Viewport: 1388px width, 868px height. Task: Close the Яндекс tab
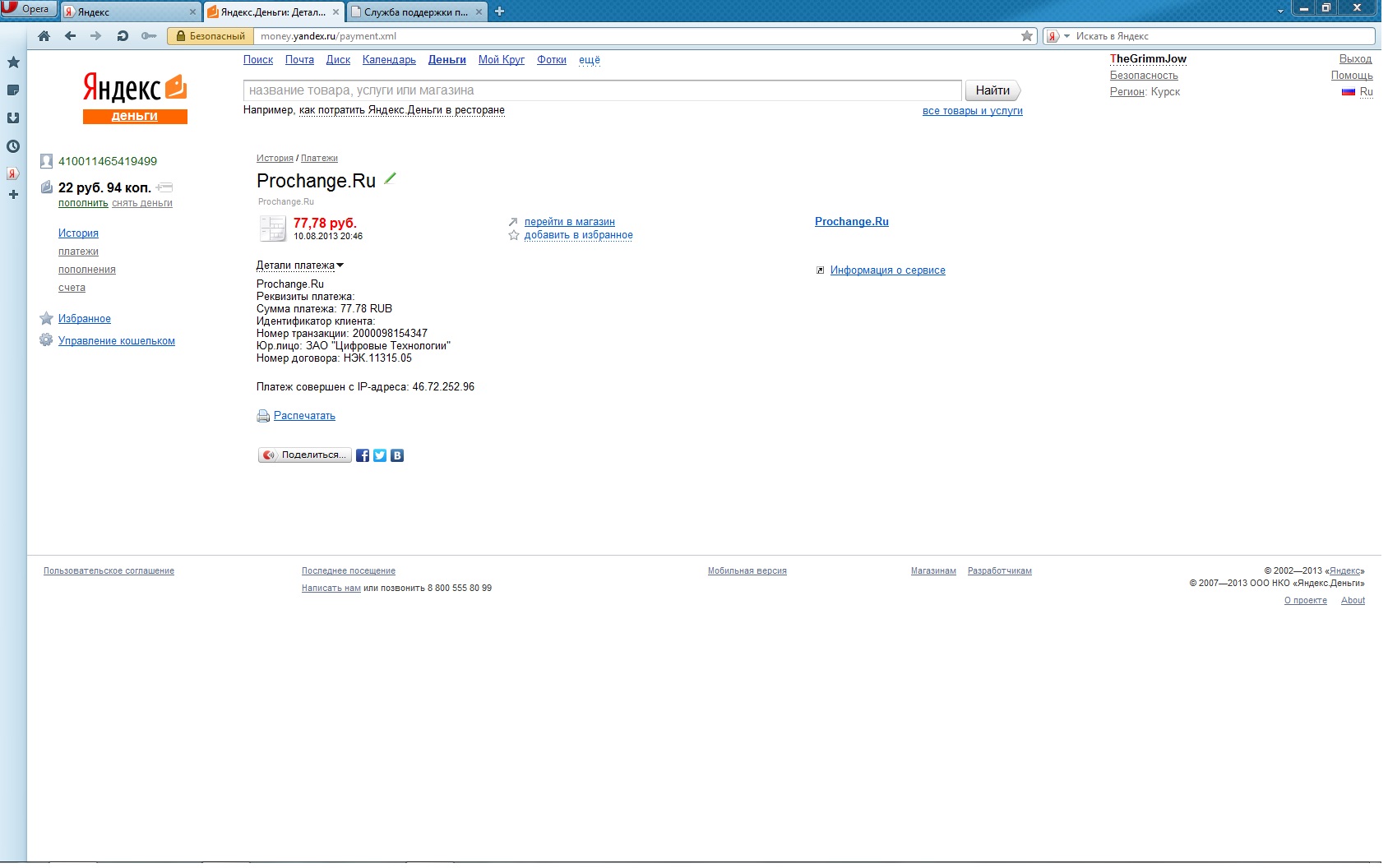[192, 12]
